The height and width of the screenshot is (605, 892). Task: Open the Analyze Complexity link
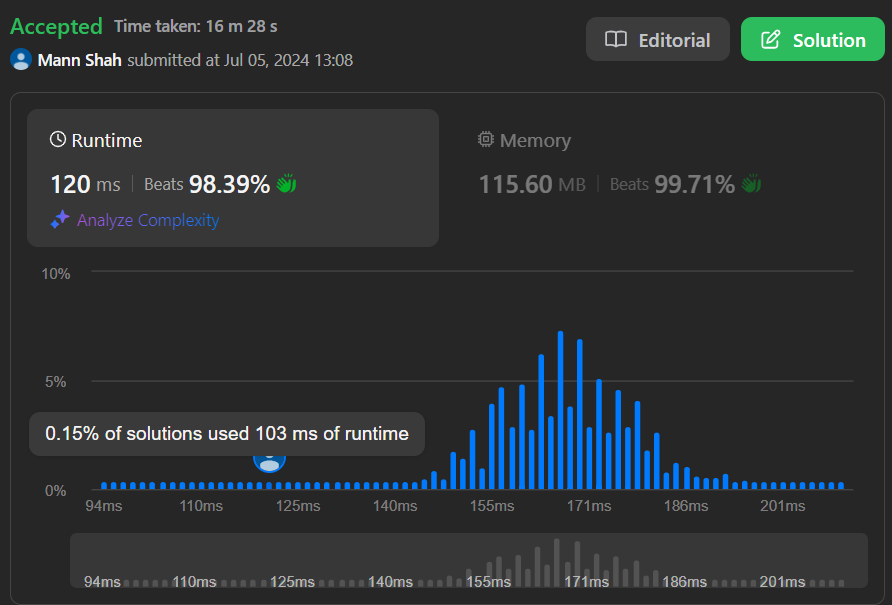pos(147,220)
